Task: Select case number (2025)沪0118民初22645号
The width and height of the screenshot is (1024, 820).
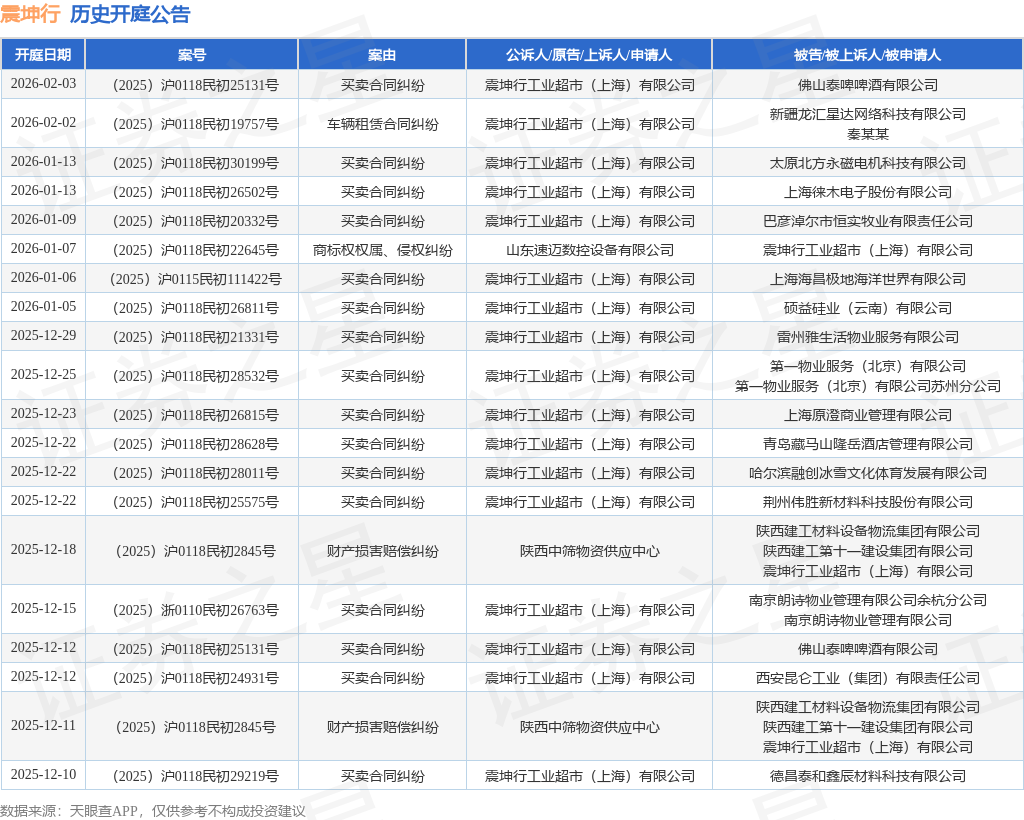Action: 195,250
